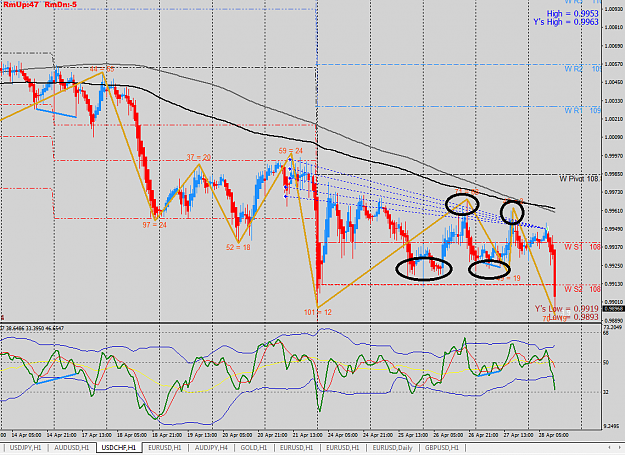Click the '44 = 65' swing label

click(102, 69)
